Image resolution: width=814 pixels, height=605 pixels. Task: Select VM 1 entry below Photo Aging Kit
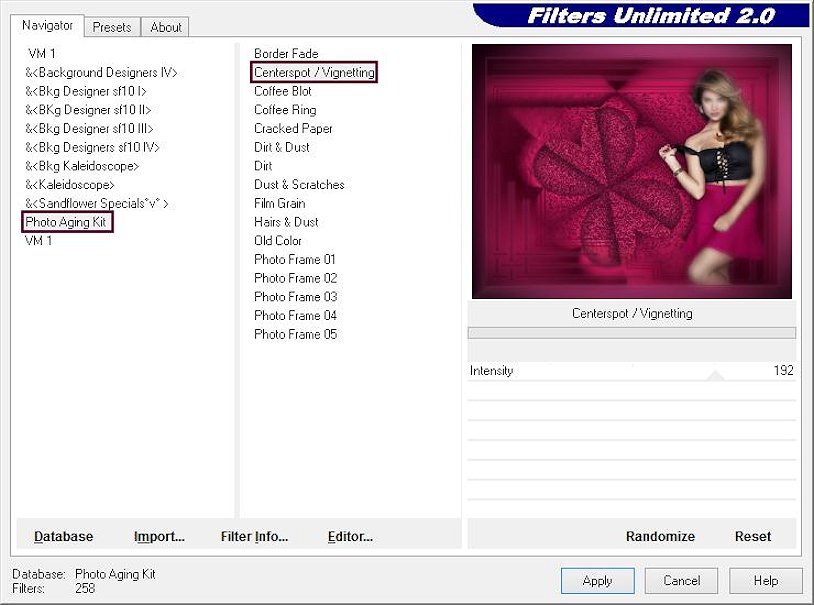coord(38,240)
